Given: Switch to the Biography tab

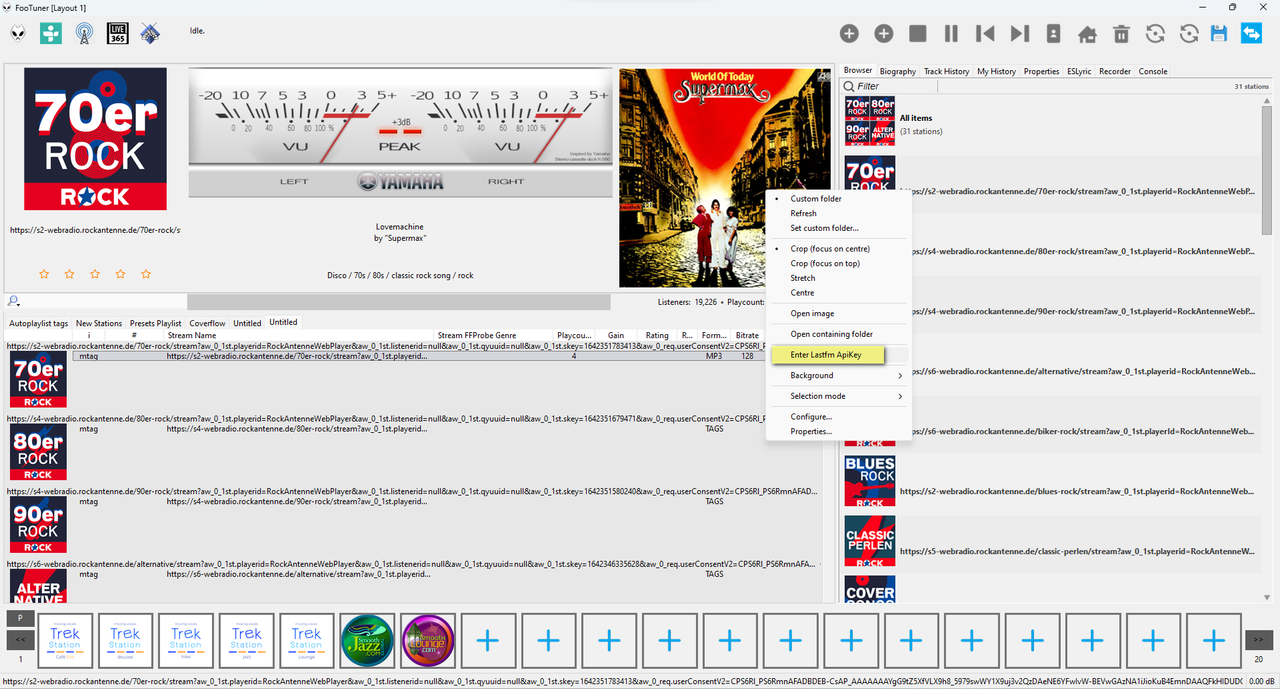Looking at the screenshot, I should click(898, 71).
